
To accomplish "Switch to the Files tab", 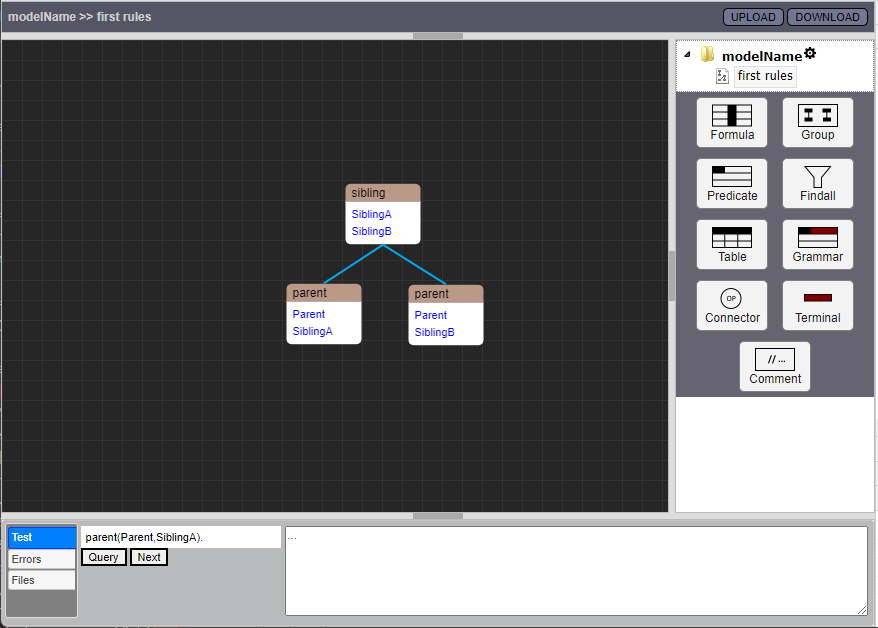I will [x=41, y=580].
